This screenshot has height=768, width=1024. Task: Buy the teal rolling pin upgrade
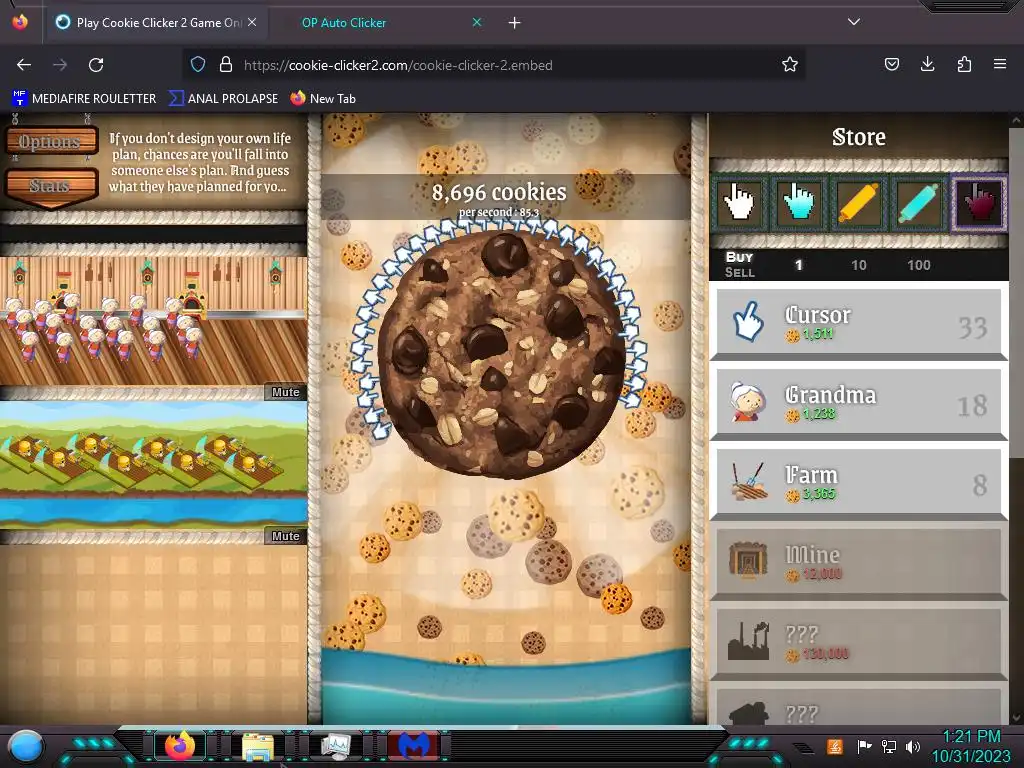coord(918,202)
